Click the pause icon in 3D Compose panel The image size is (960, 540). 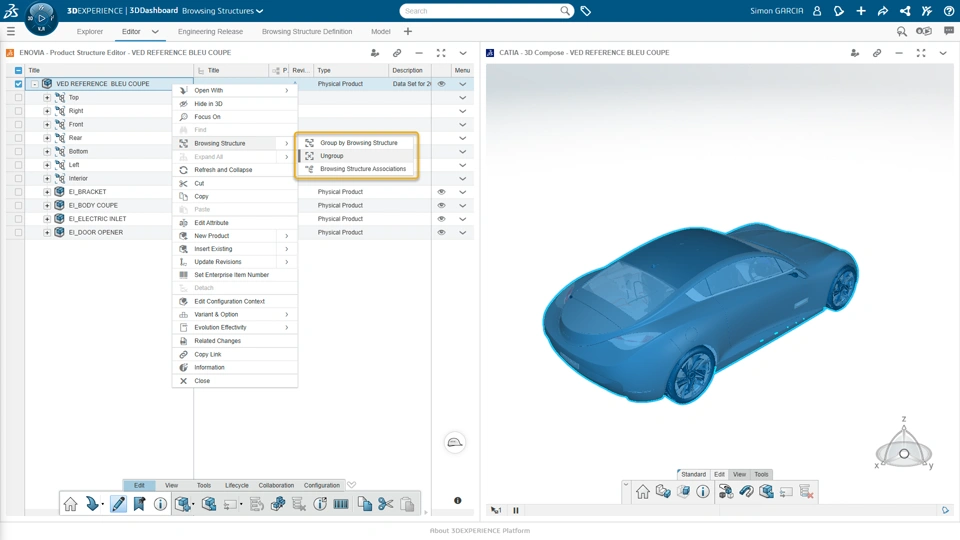516,510
